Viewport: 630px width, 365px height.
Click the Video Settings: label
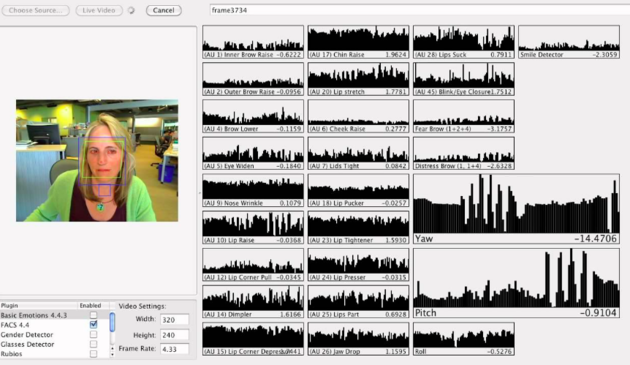(x=142, y=306)
